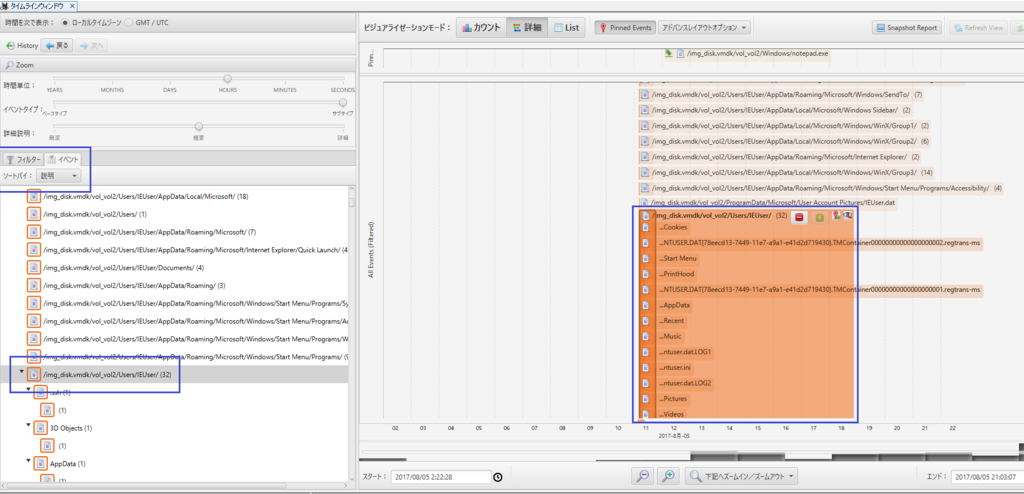Click the red minus collapse icon on IEUser/ (32) cluster
This screenshot has width=1024, height=494.
click(x=799, y=217)
